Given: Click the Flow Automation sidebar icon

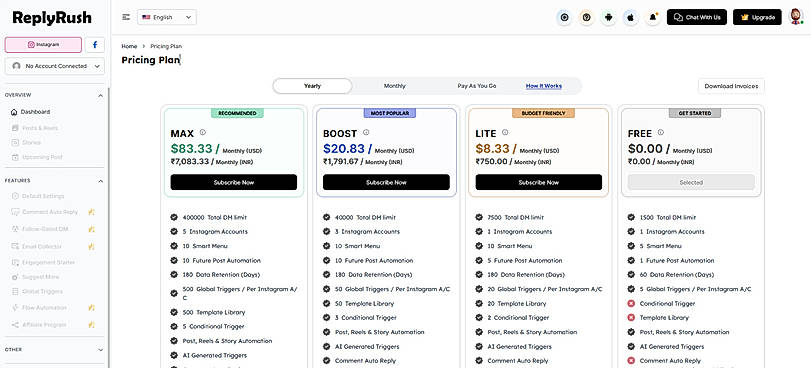Looking at the screenshot, I should coord(14,307).
